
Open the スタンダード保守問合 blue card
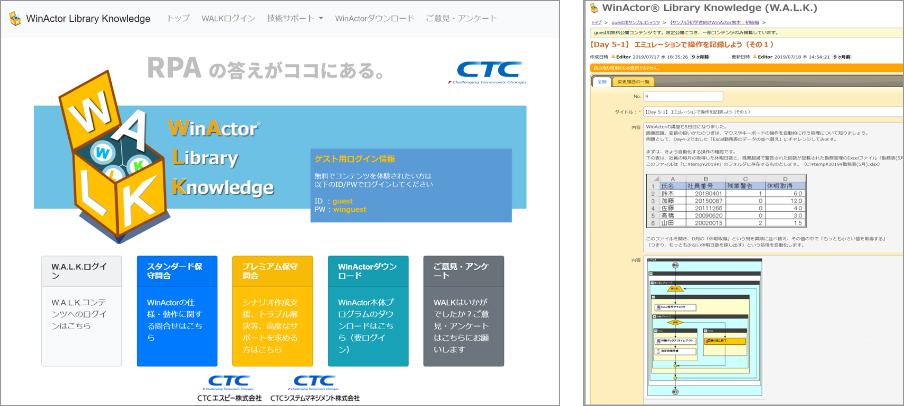[x=176, y=310]
